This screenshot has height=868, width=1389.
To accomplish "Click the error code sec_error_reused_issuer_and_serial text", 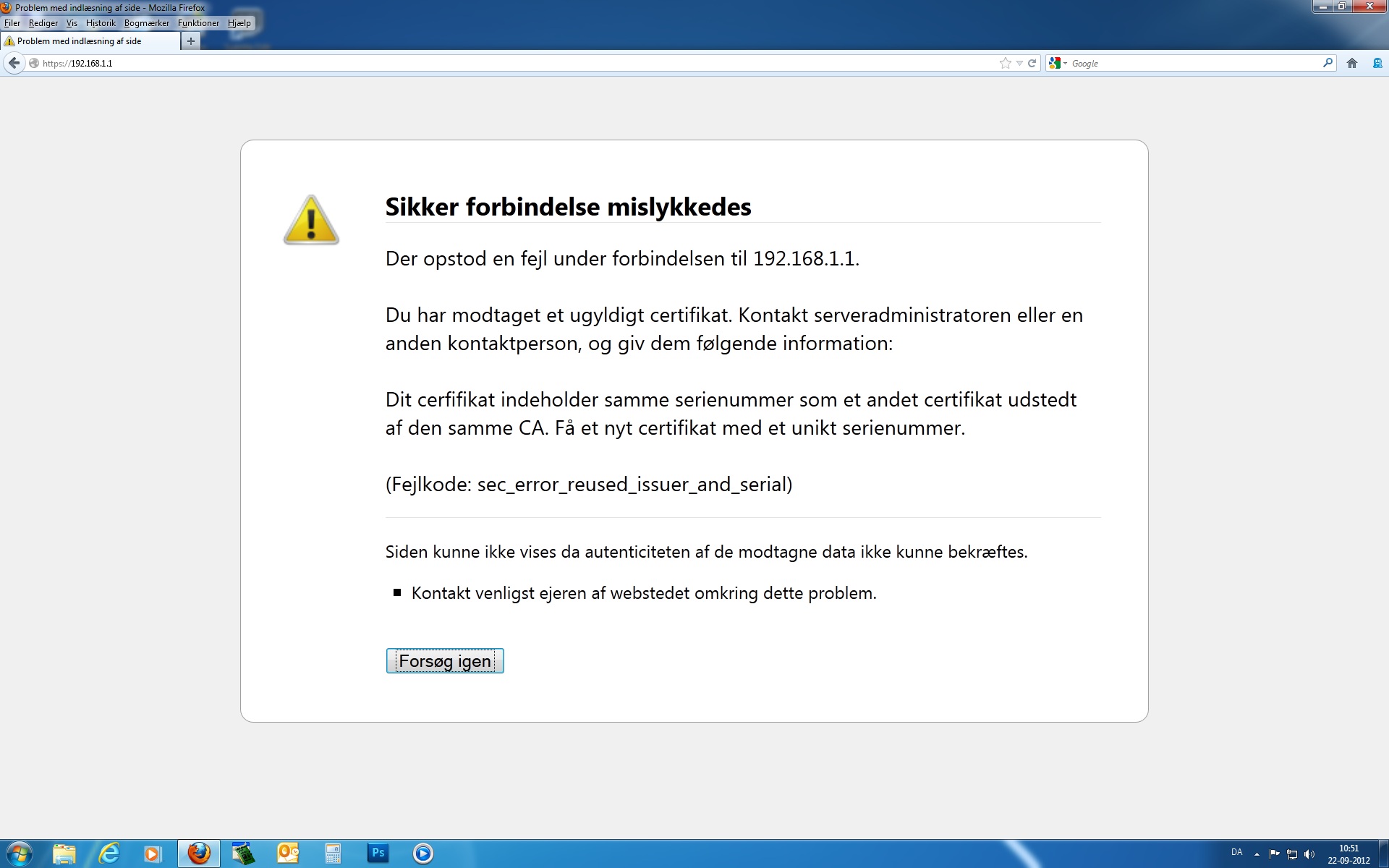I will click(x=634, y=484).
